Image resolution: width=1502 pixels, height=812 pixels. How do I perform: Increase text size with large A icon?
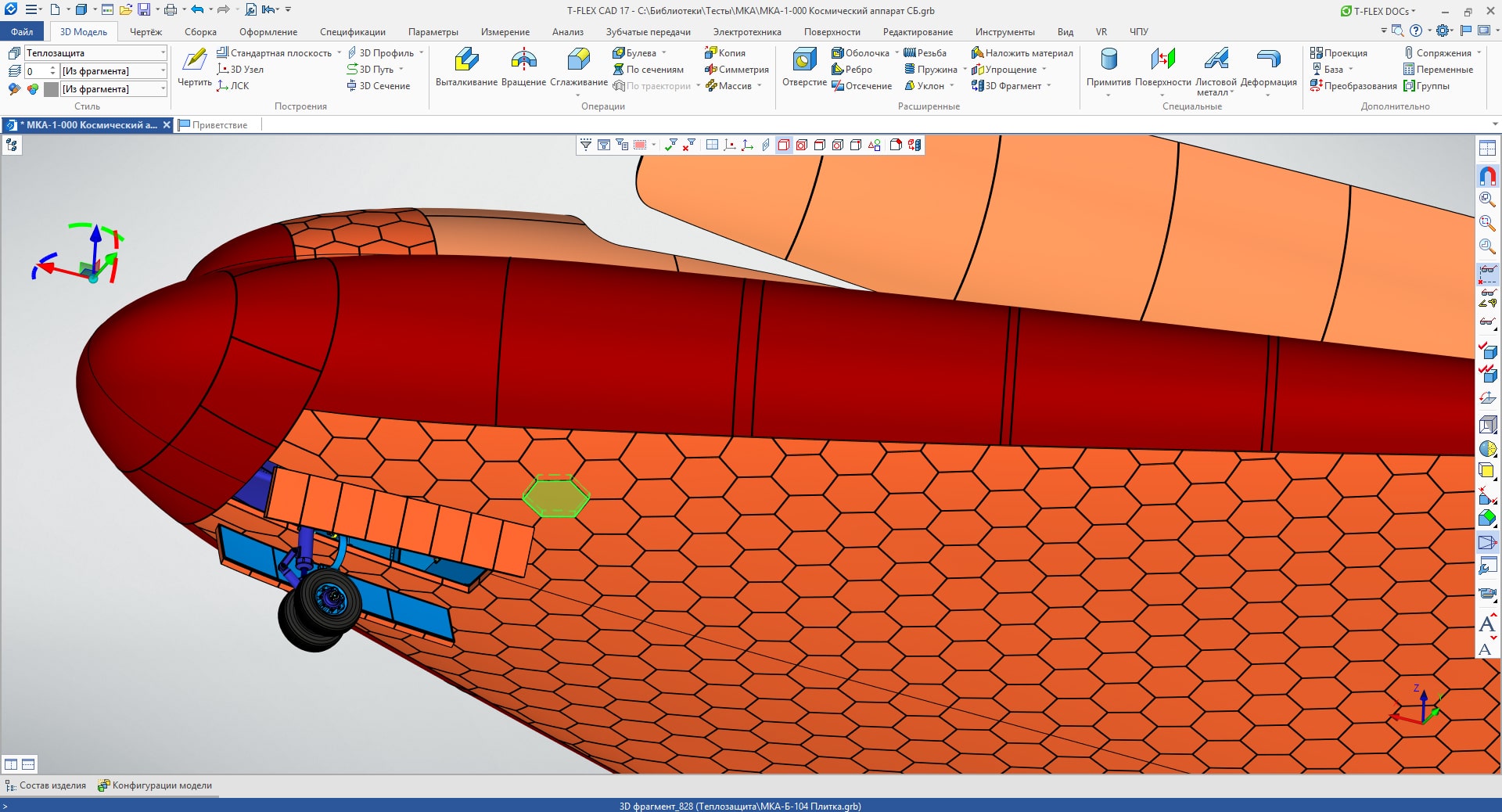1487,623
